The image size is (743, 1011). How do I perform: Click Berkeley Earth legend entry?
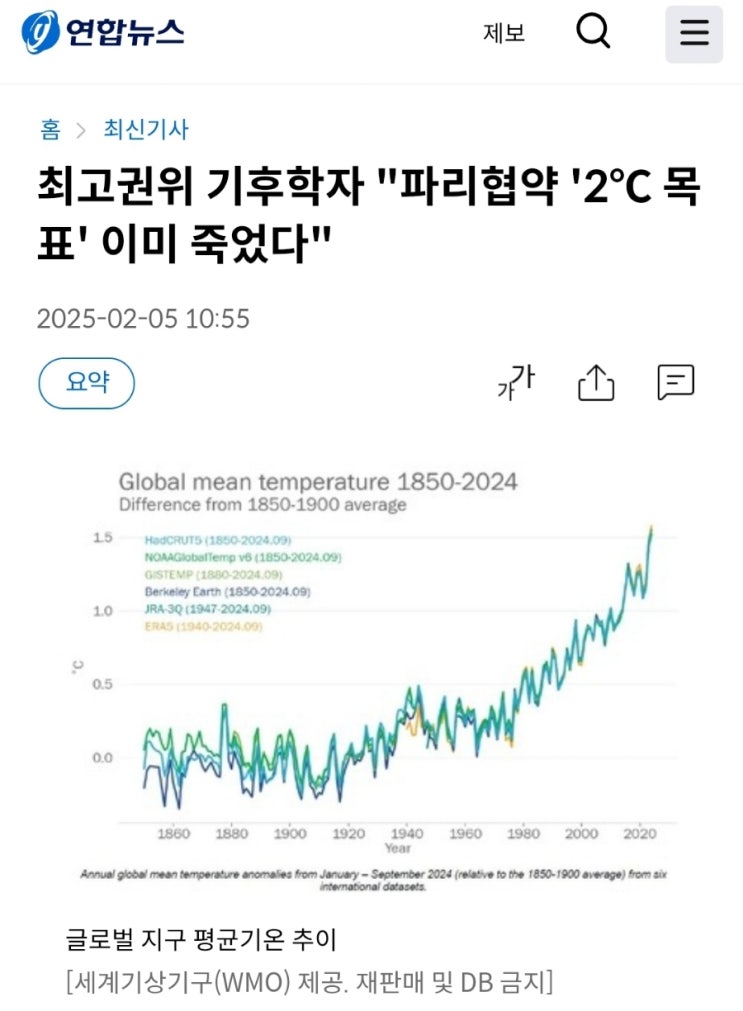(x=226, y=592)
